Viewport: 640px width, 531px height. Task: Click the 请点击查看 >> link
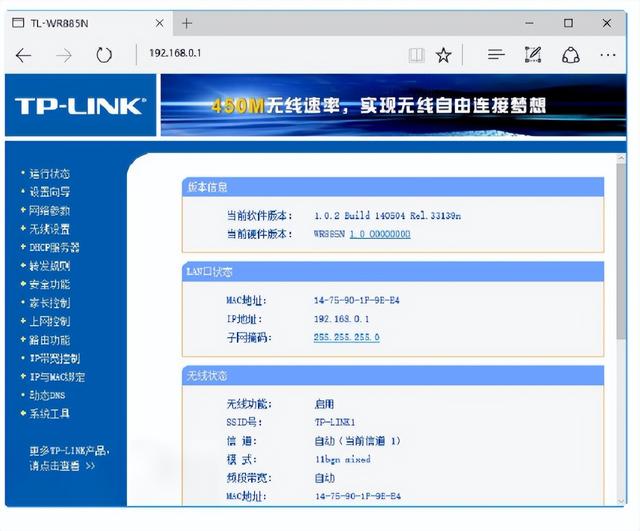pos(62,466)
